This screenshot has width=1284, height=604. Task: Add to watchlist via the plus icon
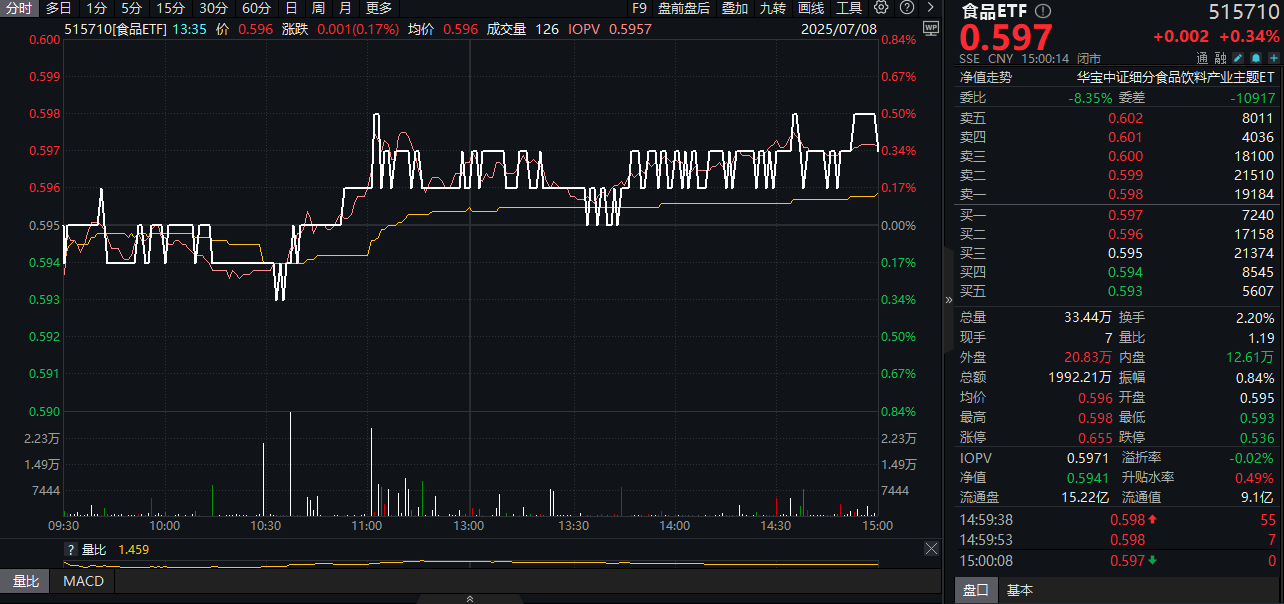click(1271, 57)
